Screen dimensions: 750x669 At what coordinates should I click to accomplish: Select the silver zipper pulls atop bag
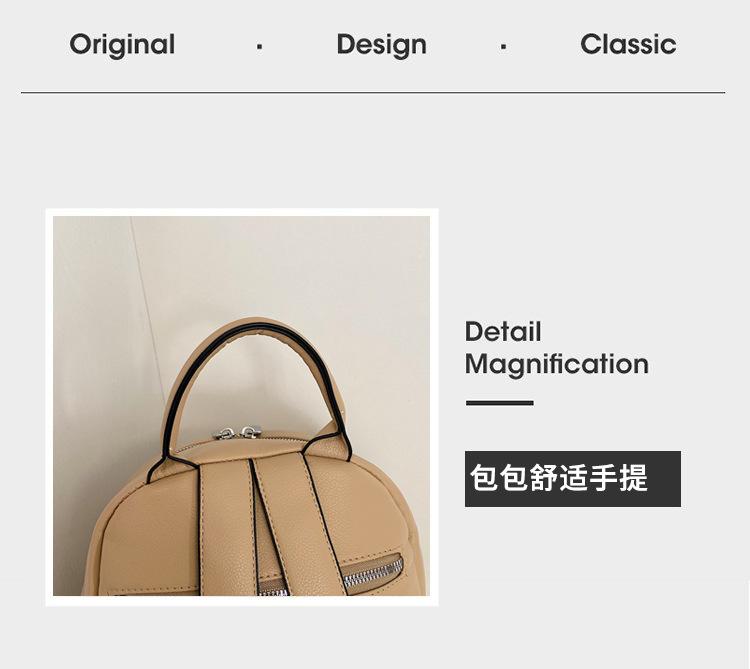click(x=238, y=433)
